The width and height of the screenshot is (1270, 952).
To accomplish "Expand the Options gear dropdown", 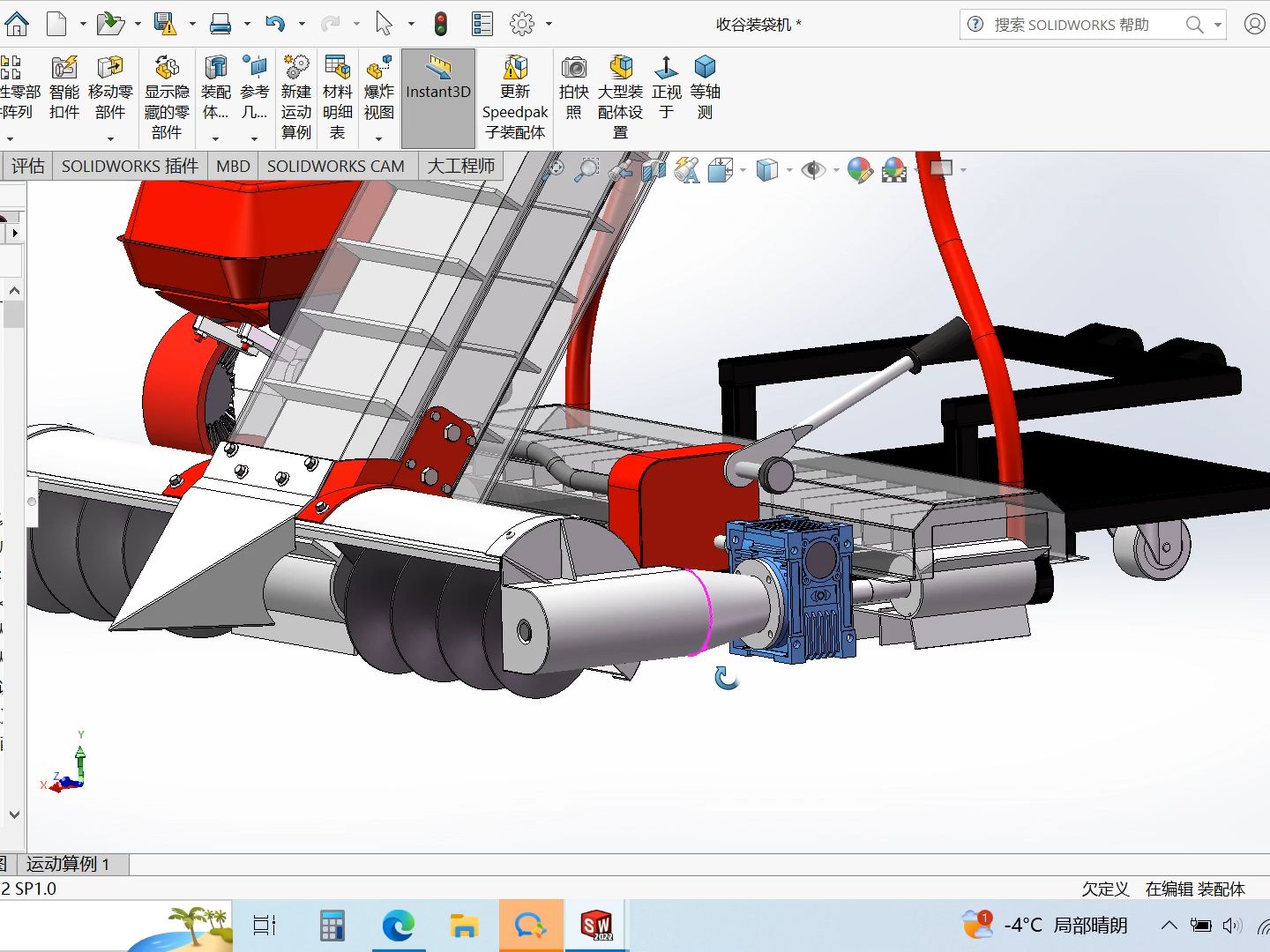I will [549, 25].
